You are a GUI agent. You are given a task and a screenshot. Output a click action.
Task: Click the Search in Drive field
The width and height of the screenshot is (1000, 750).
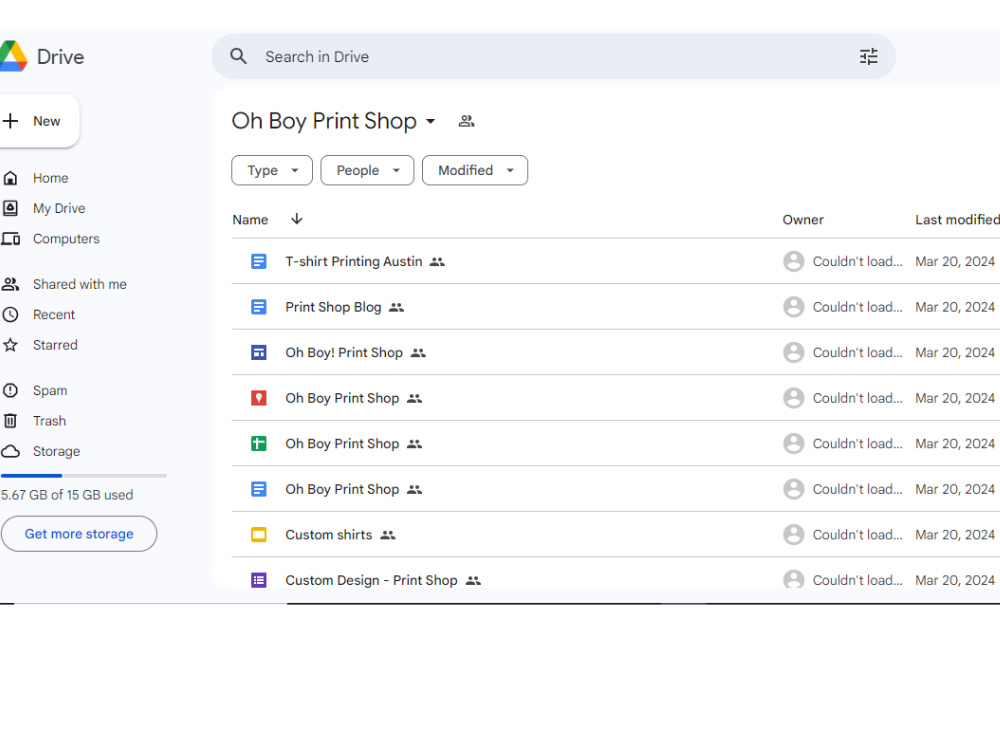tap(400, 56)
